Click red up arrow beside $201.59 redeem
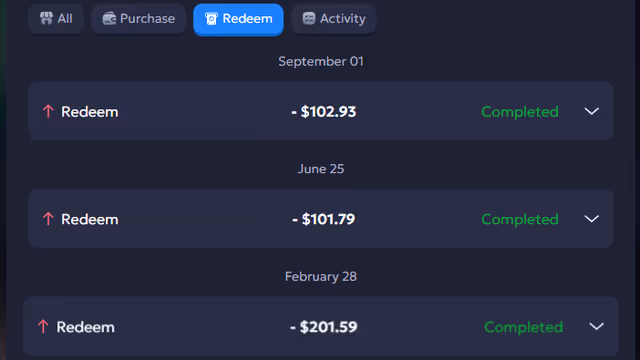Image resolution: width=640 pixels, height=360 pixels. [x=43, y=327]
